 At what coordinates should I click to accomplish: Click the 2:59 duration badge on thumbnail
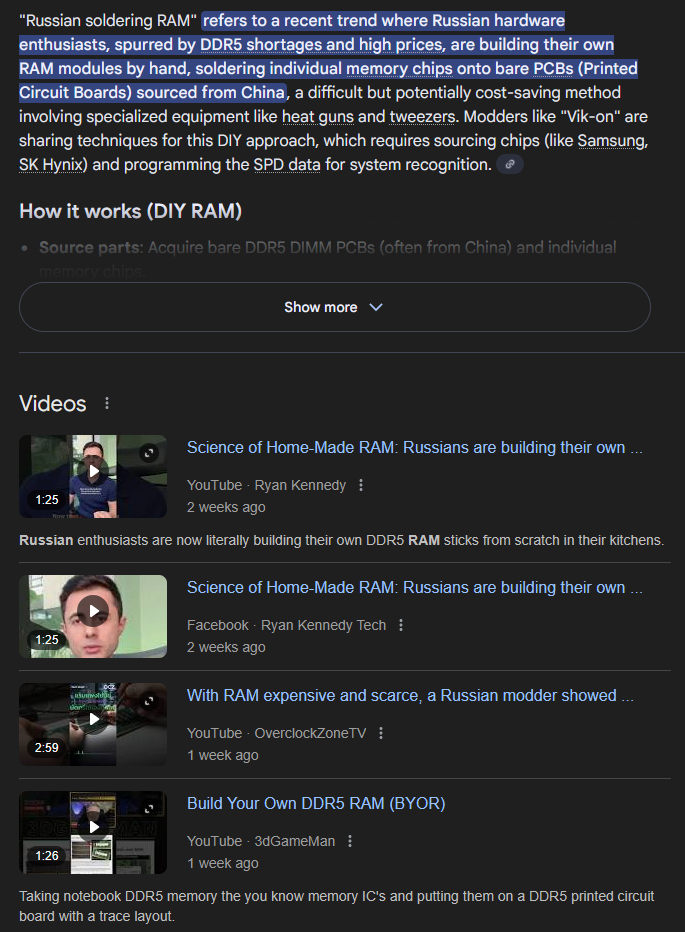click(x=46, y=748)
